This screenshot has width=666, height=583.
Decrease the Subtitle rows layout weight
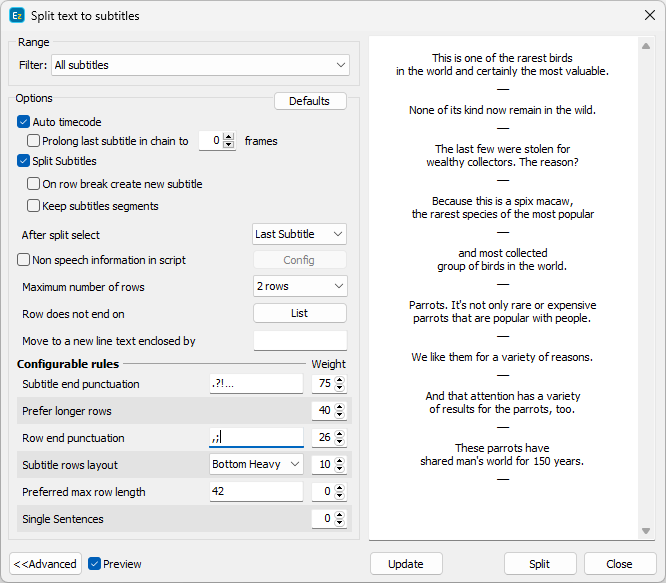click(x=341, y=469)
